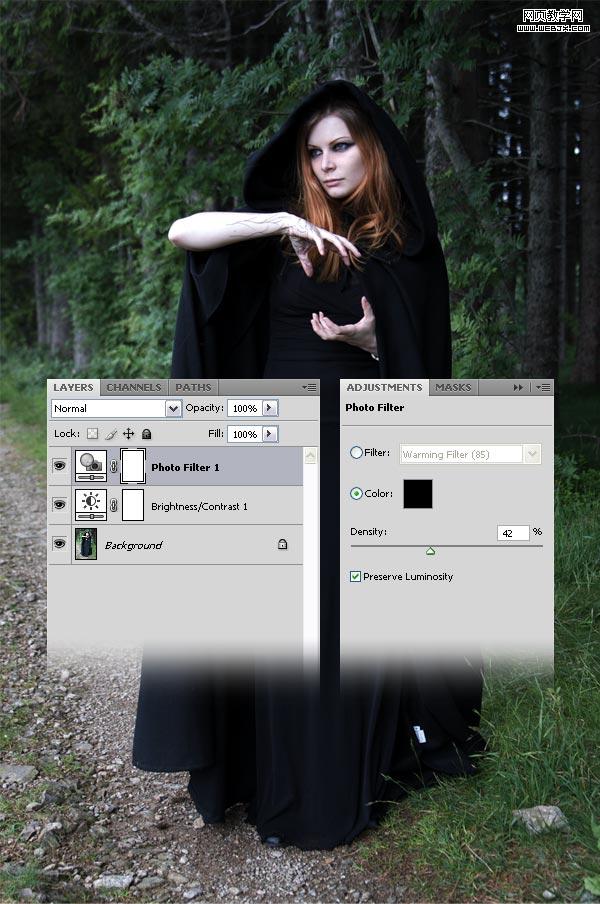600x904 pixels.
Task: Open the black color swatch picker
Action: point(418,494)
